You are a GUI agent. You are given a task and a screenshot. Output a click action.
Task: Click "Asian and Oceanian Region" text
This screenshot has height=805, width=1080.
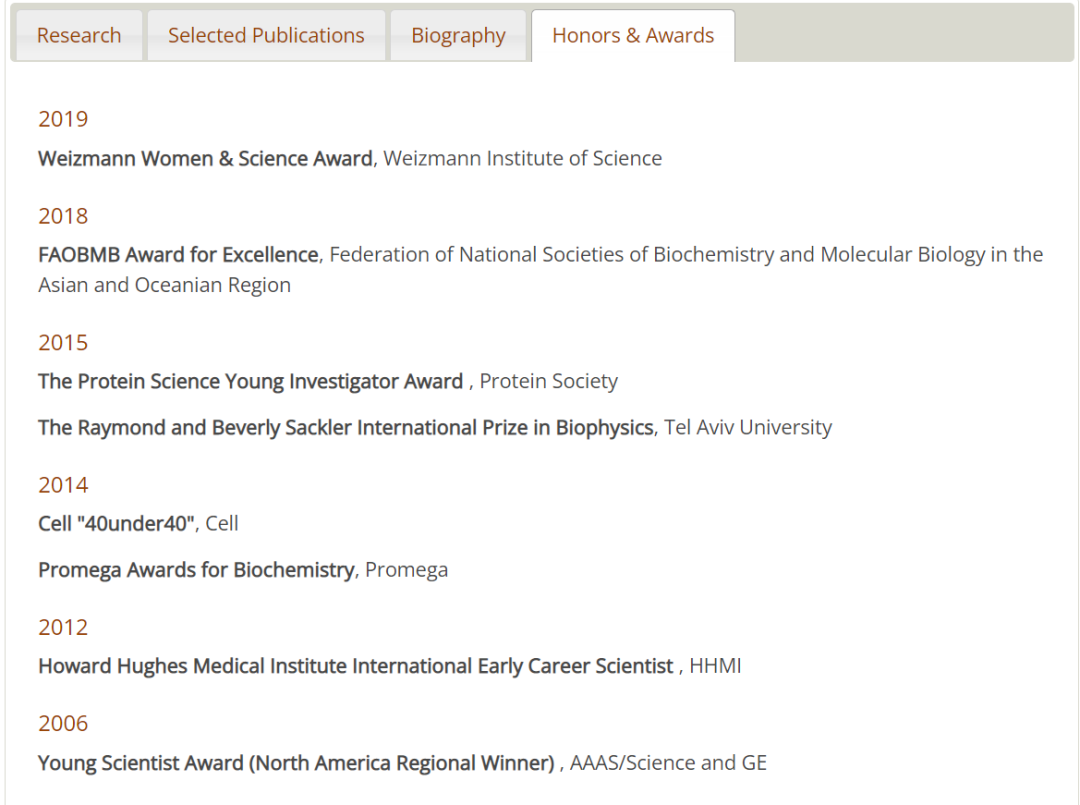tap(165, 285)
